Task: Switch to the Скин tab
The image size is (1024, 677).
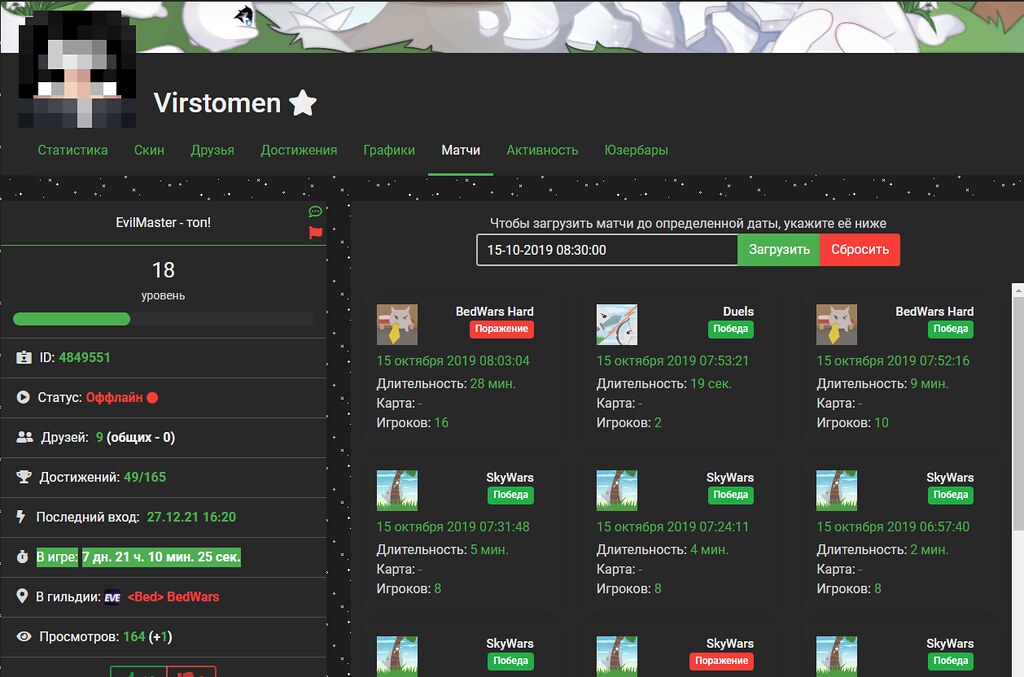Action: 149,150
